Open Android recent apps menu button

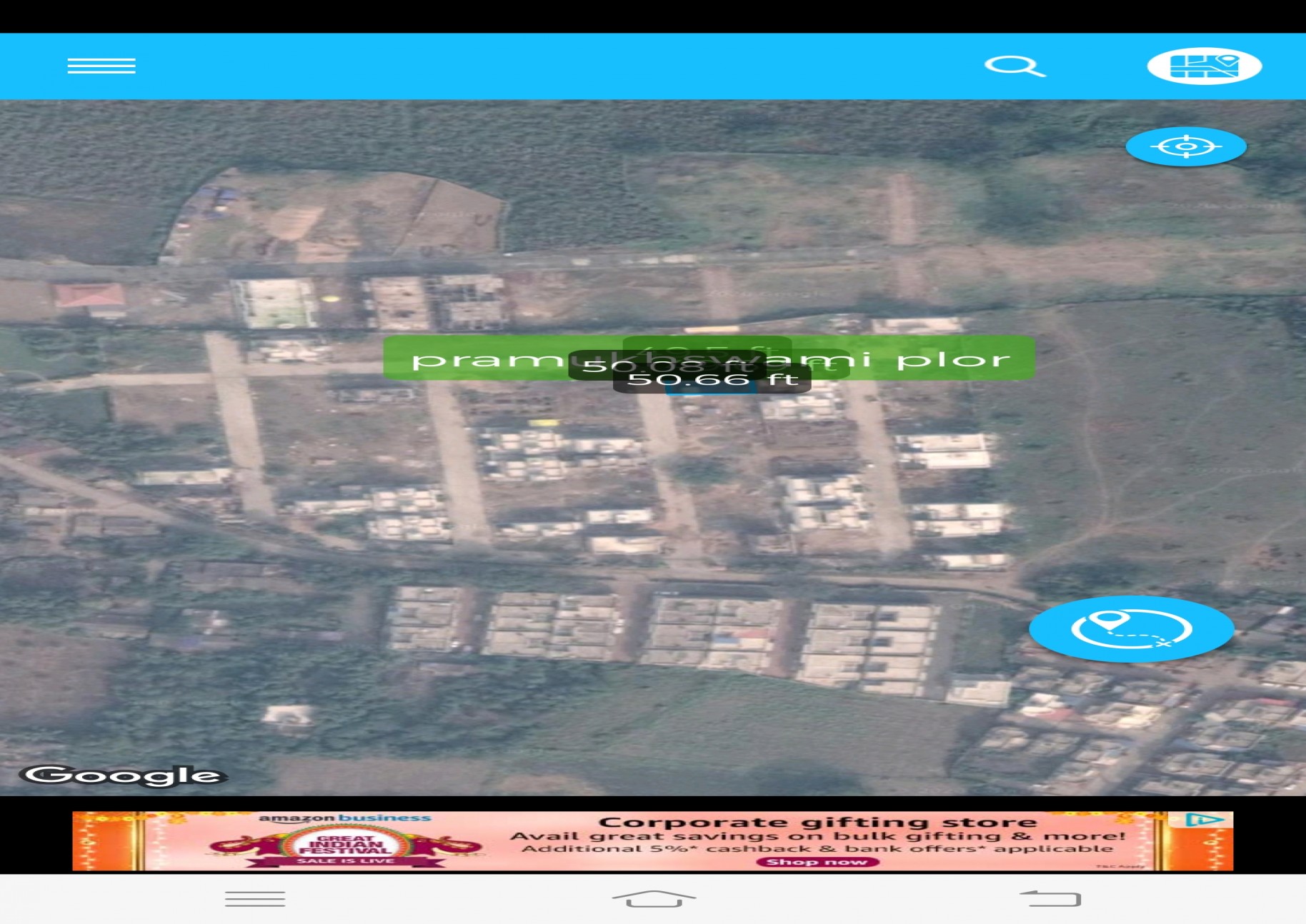coord(255,898)
